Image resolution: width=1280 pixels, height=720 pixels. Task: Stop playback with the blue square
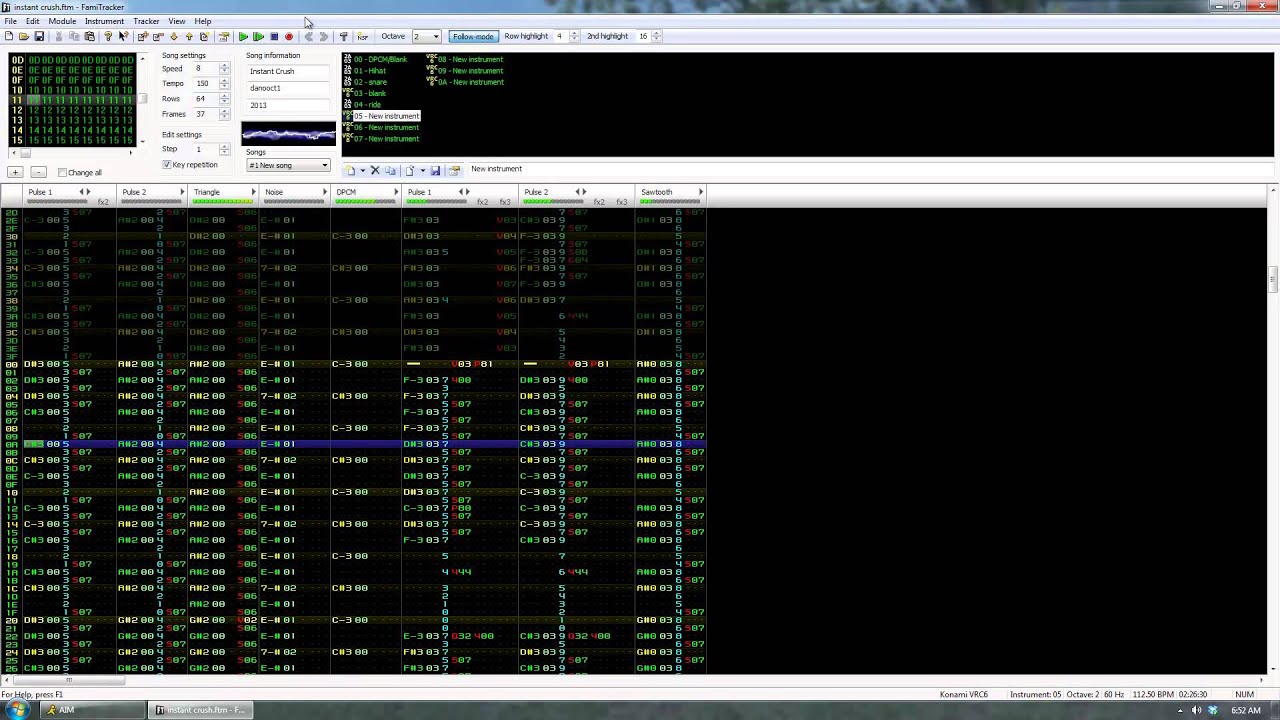275,36
